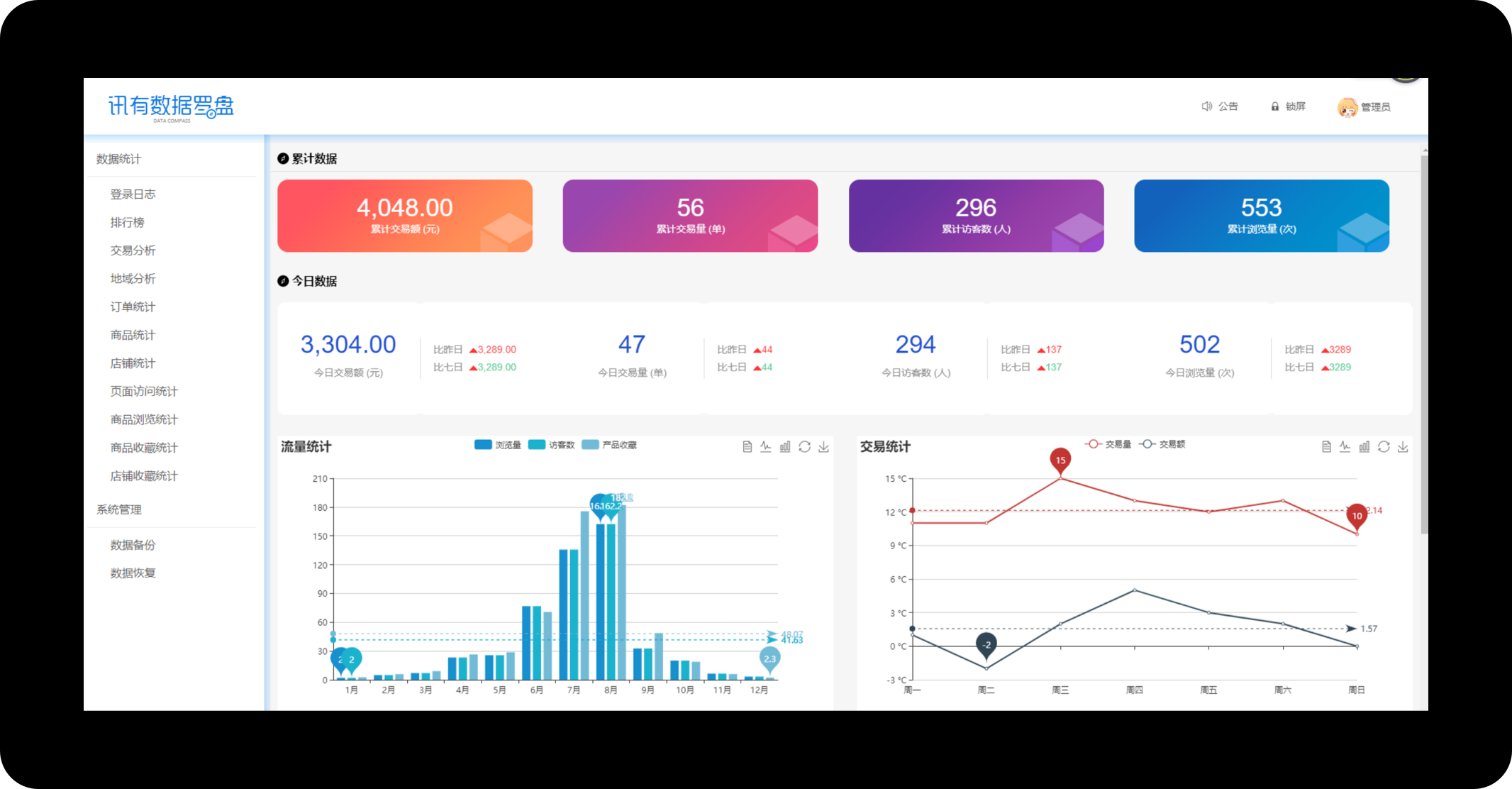Go to 交易分析 page
1512x789 pixels.
tap(133, 250)
